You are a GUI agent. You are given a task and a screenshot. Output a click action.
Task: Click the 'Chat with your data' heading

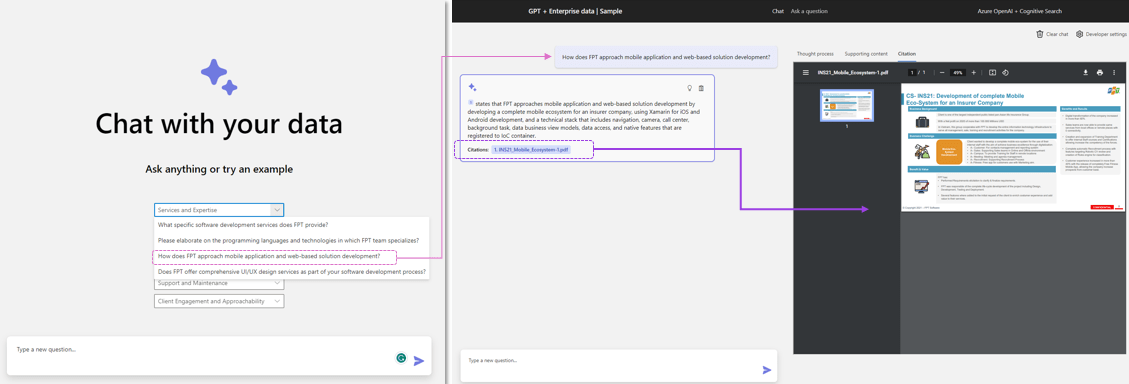point(219,124)
